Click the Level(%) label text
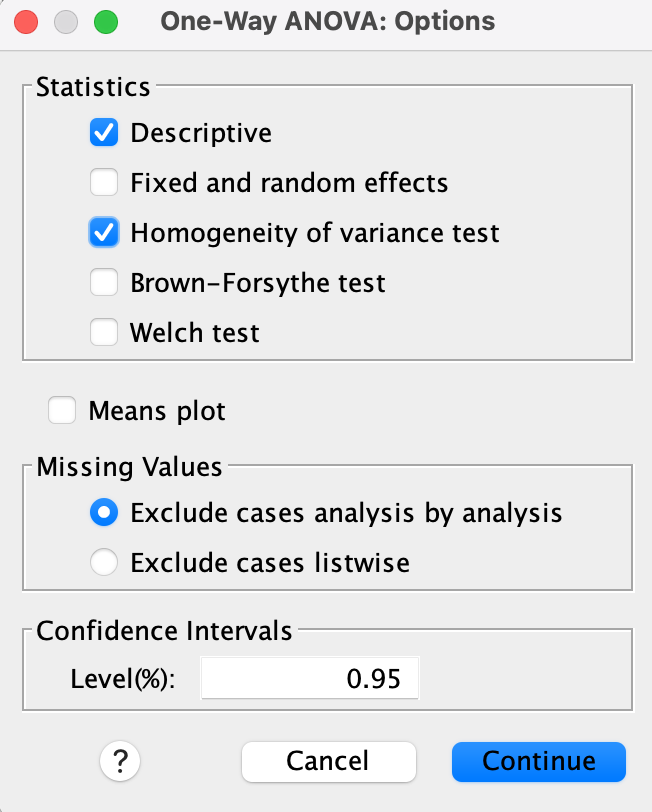Image resolution: width=652 pixels, height=812 pixels. pos(123,680)
